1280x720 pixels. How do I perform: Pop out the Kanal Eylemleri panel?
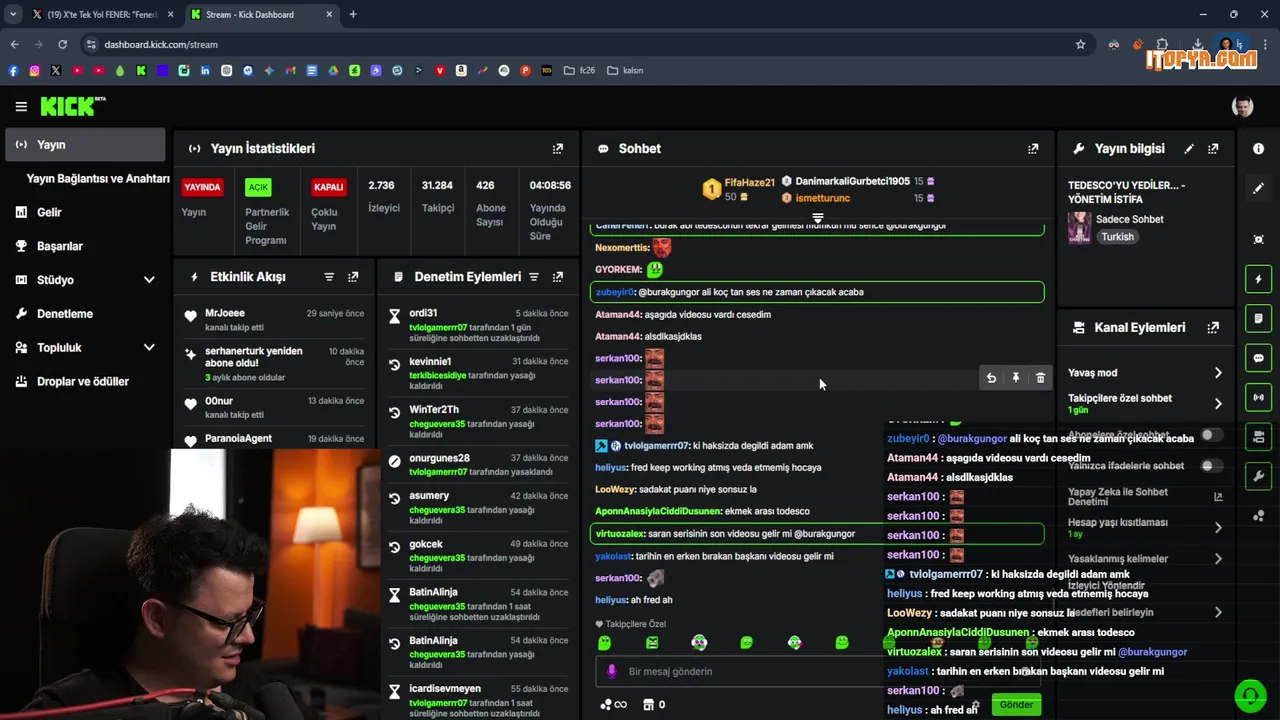point(1213,327)
